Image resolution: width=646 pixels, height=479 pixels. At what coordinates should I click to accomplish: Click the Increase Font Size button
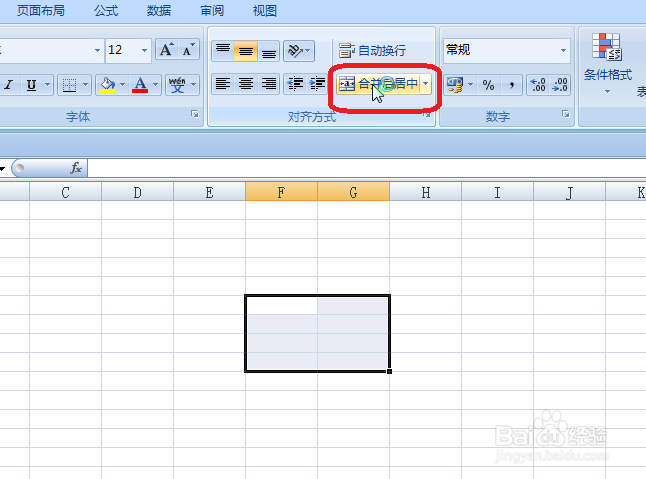point(166,50)
